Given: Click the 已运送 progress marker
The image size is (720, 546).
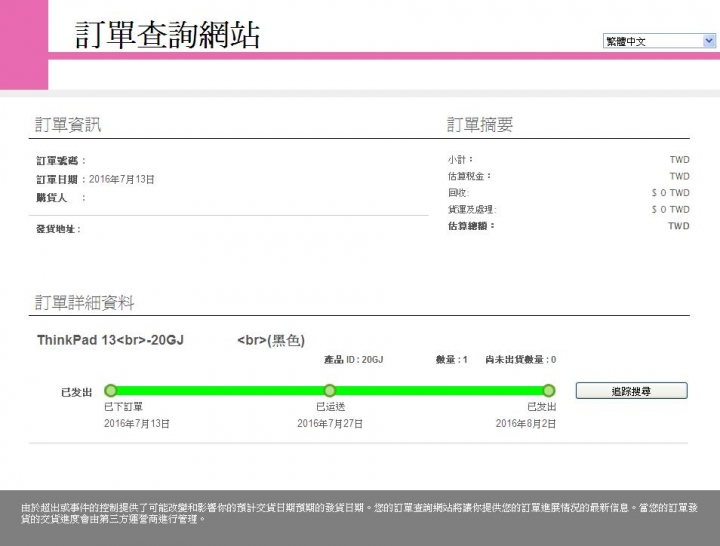Looking at the screenshot, I should (330, 391).
